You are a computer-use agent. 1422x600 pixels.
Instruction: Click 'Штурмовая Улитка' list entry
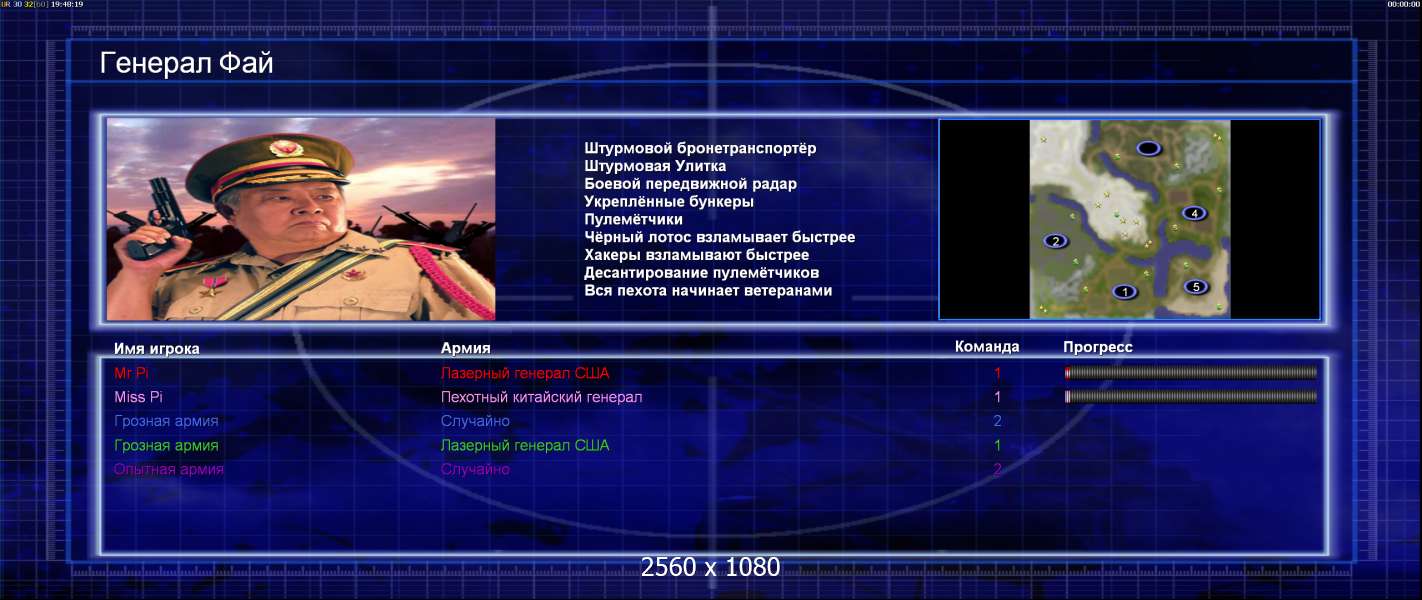pos(655,166)
